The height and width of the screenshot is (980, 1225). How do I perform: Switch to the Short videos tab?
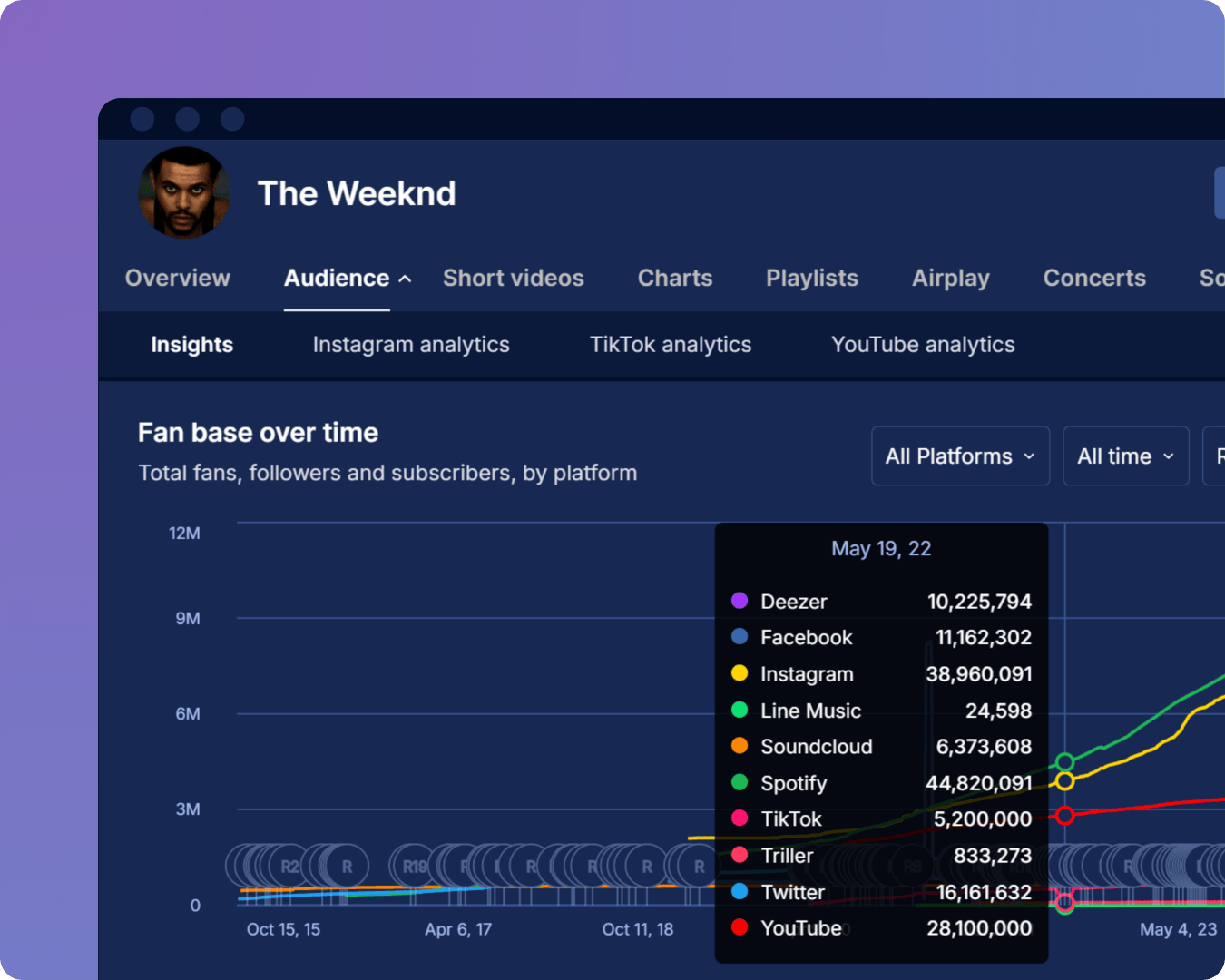tap(513, 278)
